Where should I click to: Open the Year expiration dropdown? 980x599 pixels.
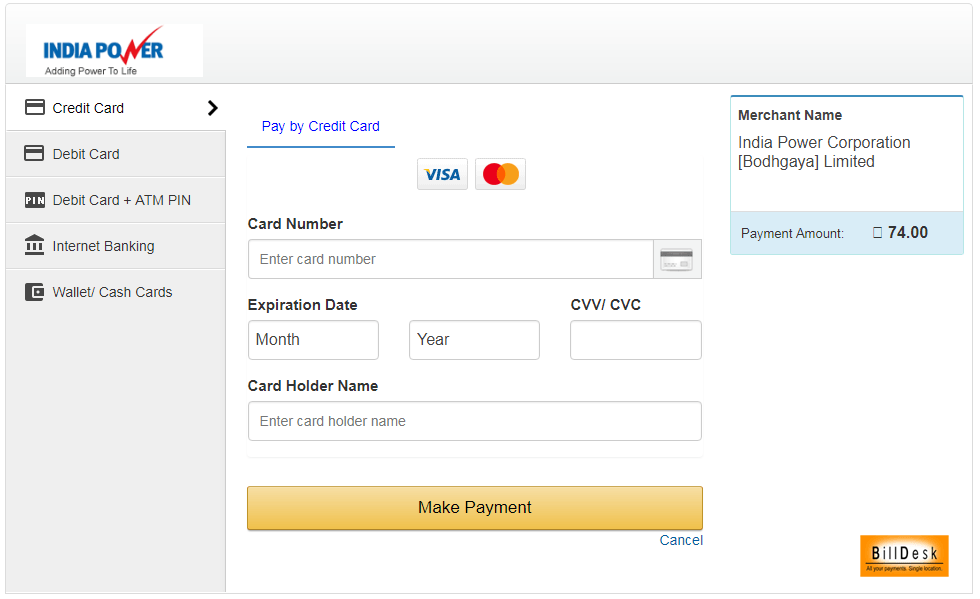click(474, 340)
